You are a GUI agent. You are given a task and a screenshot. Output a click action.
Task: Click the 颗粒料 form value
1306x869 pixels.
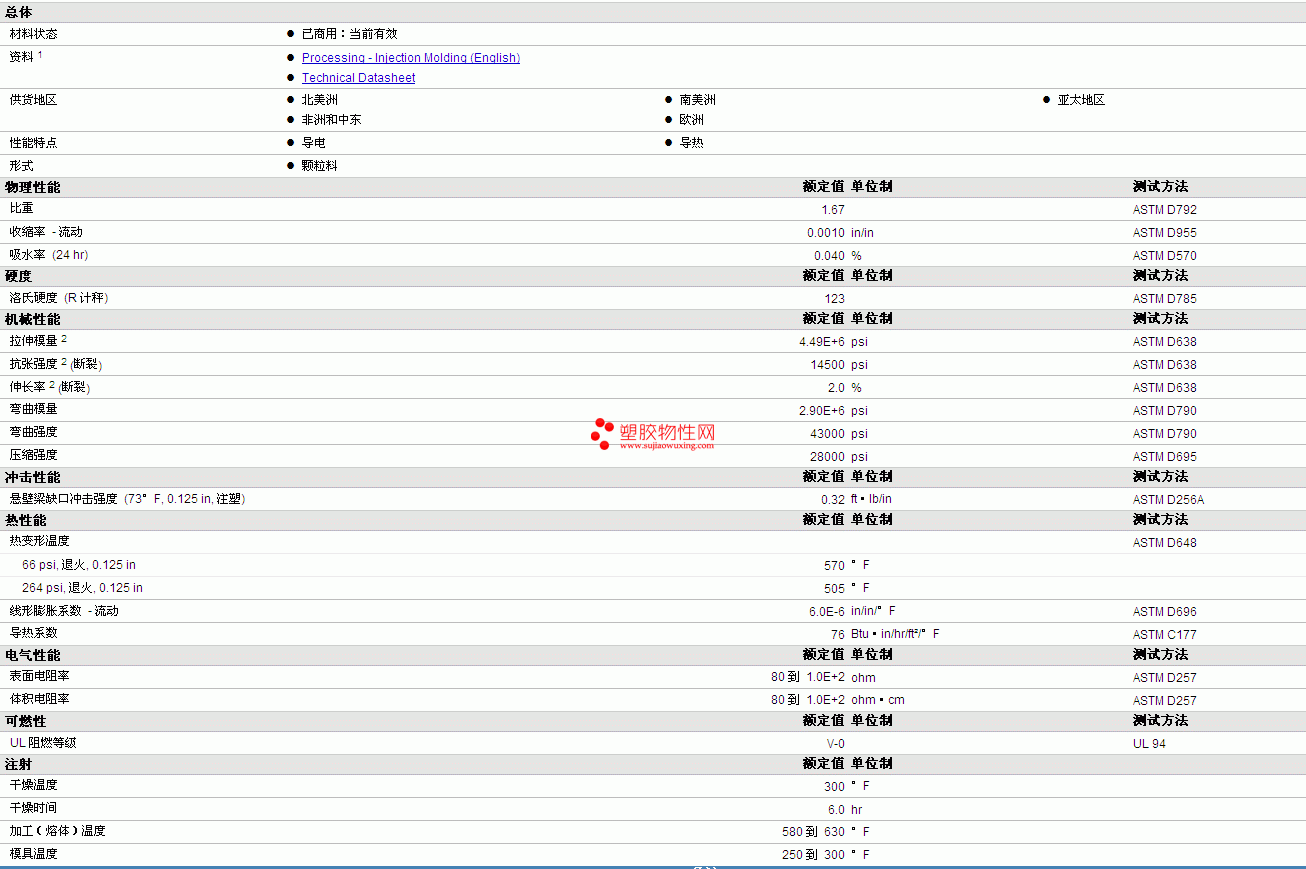pyautogui.click(x=320, y=166)
